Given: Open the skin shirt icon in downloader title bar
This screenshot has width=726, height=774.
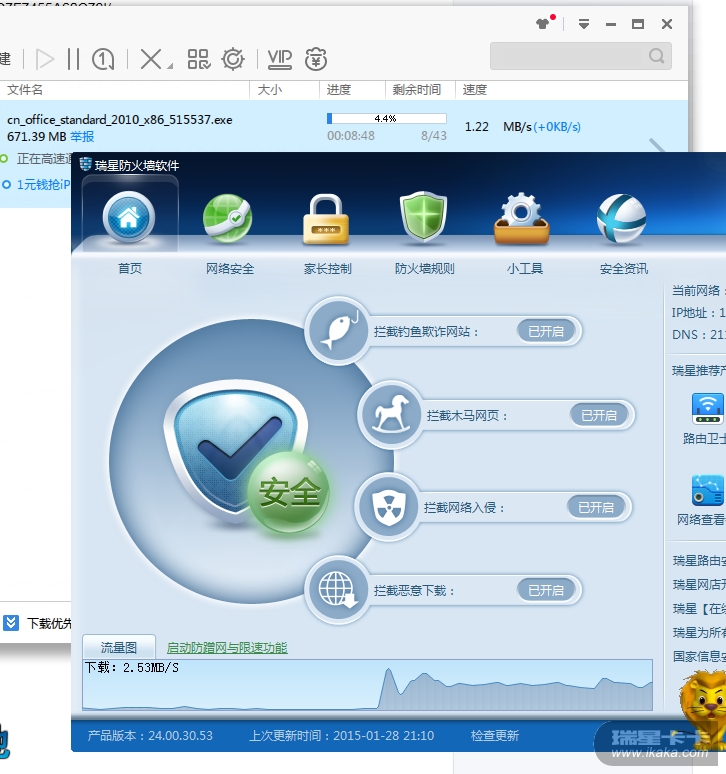Looking at the screenshot, I should 543,23.
